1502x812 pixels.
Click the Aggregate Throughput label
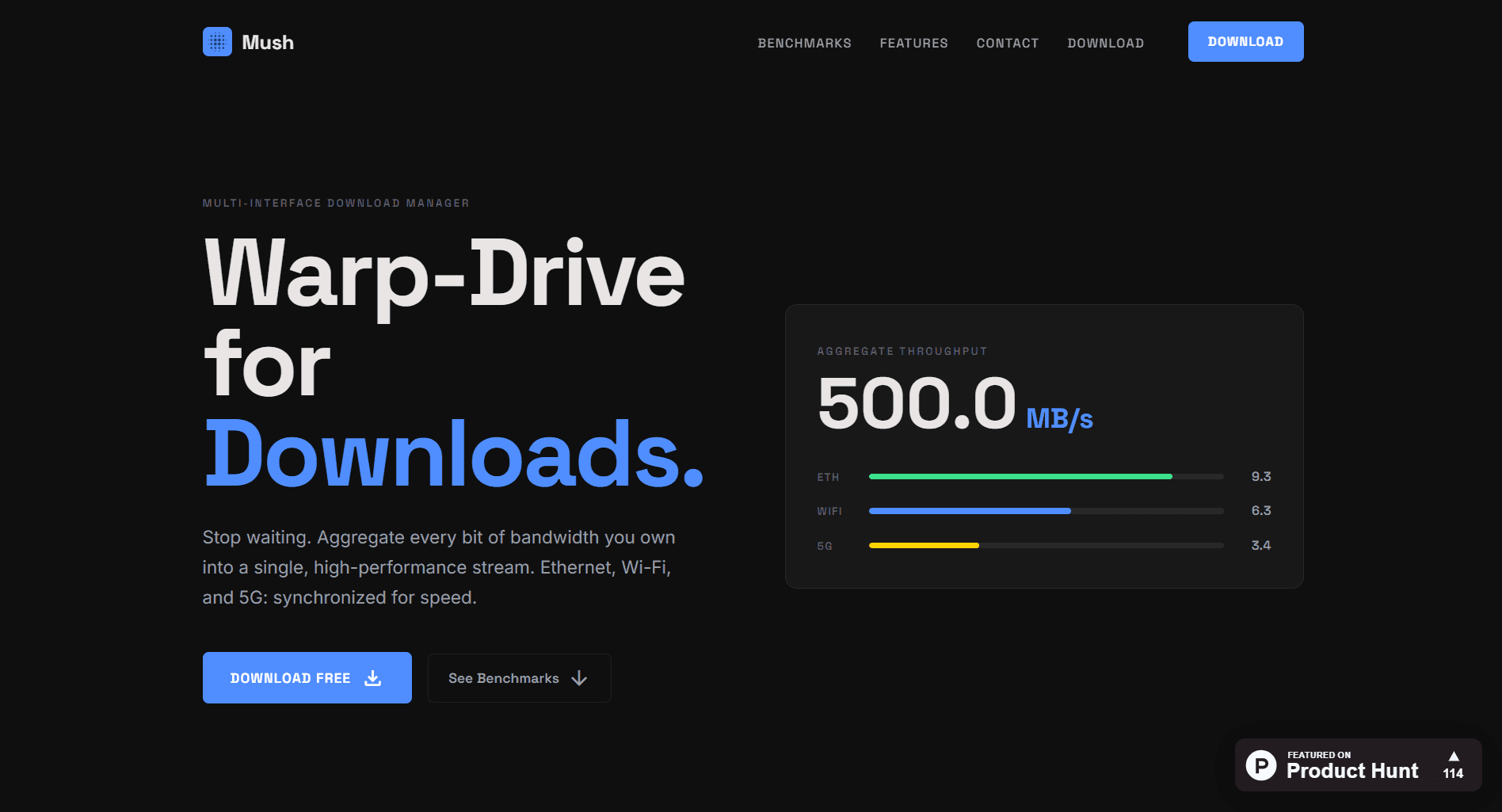point(902,351)
